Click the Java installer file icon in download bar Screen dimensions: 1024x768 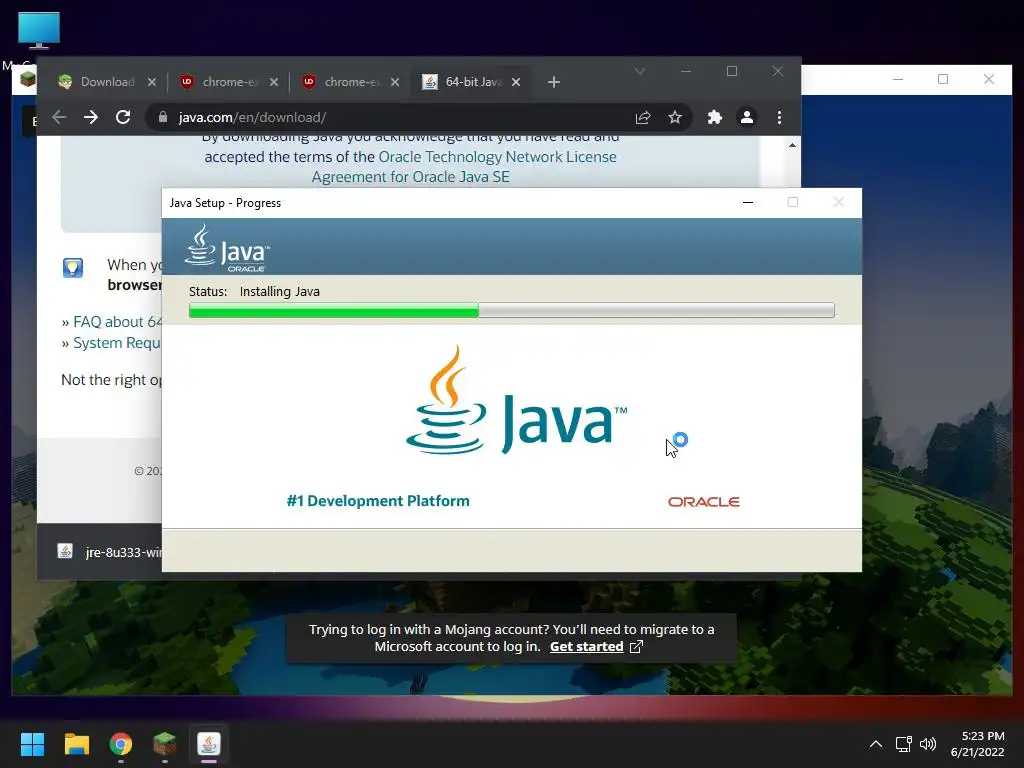pyautogui.click(x=65, y=551)
